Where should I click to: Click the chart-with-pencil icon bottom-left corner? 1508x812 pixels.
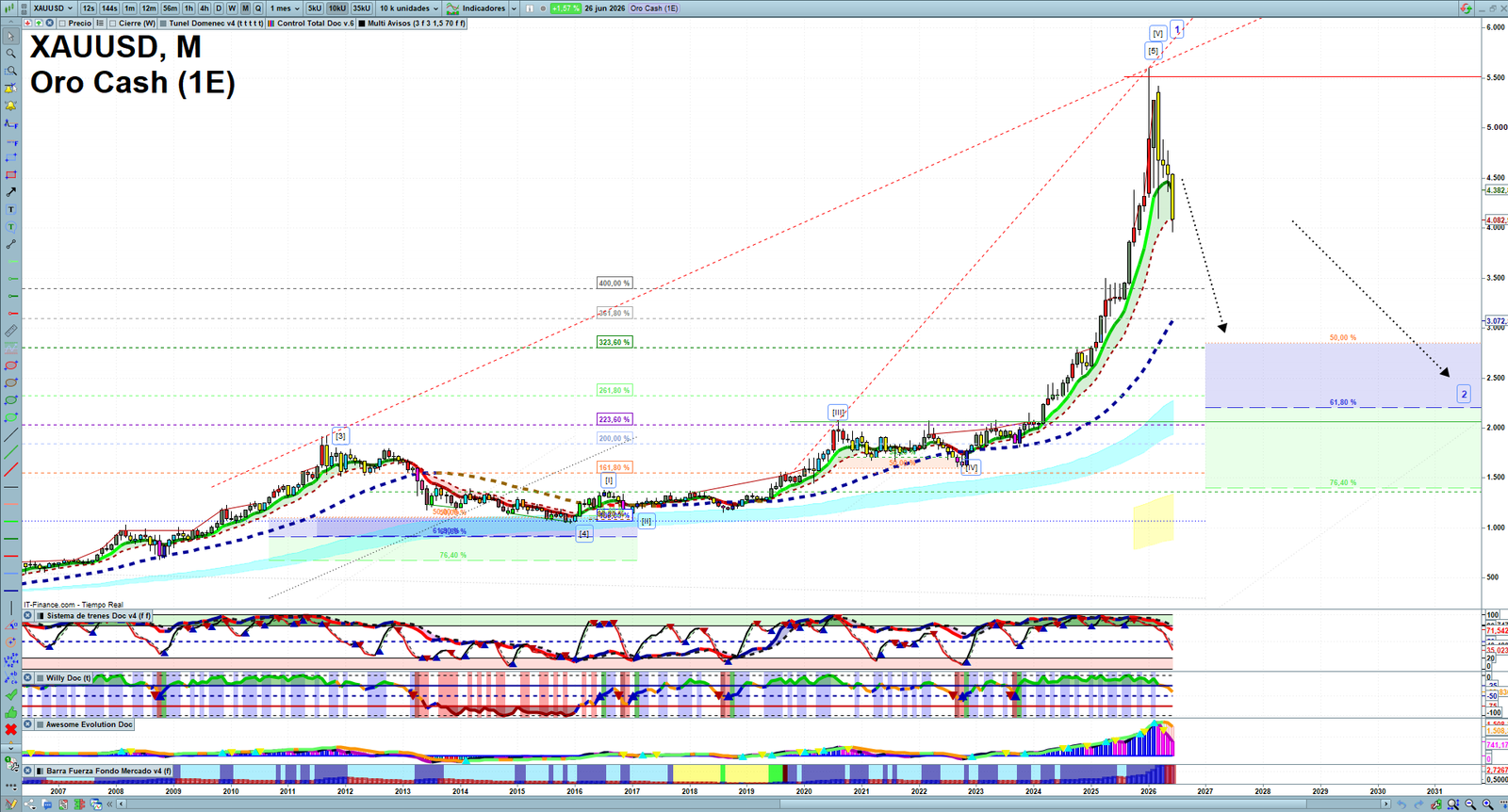pyautogui.click(x=11, y=804)
